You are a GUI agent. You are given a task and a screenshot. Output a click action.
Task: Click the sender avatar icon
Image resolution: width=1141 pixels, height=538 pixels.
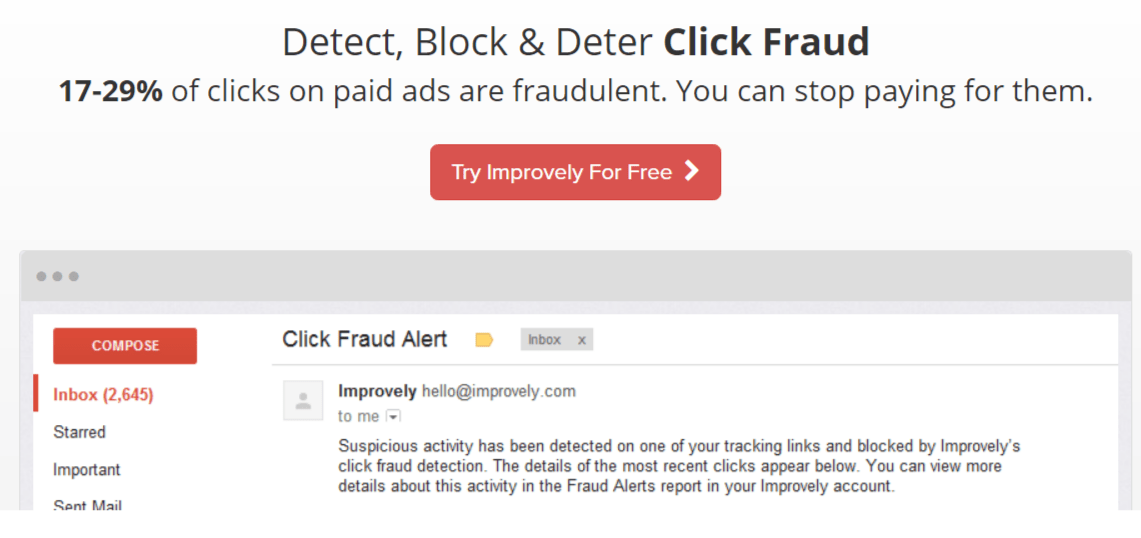coord(303,400)
